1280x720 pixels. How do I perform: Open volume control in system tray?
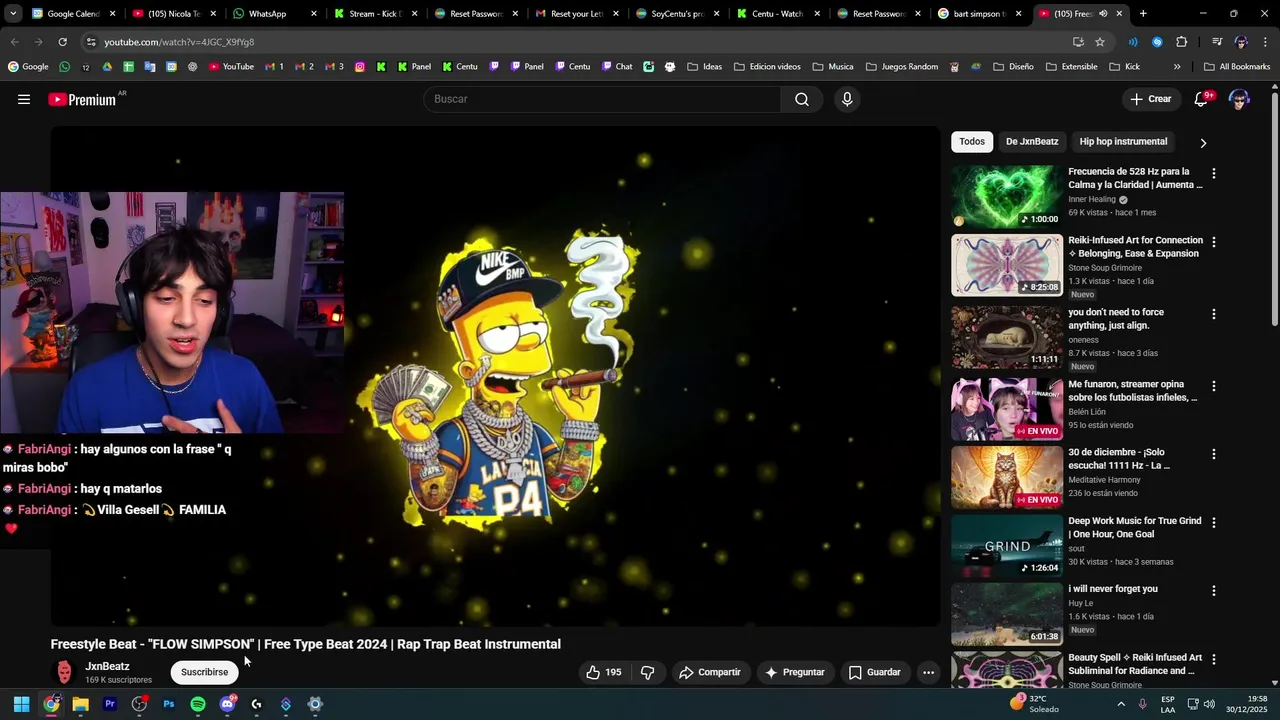1209,704
